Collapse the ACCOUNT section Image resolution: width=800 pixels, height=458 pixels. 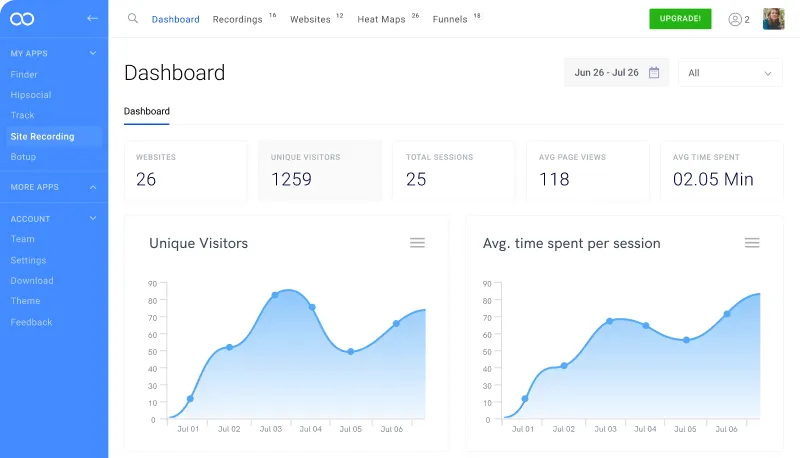click(93, 218)
